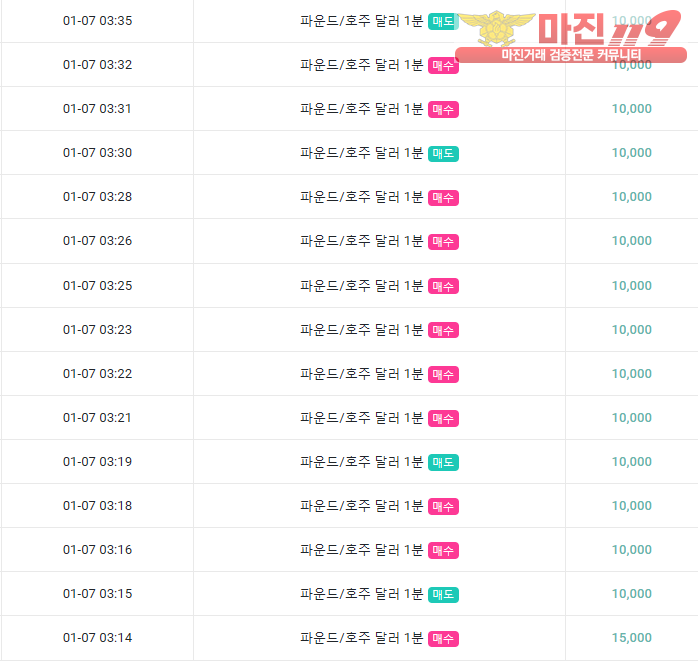
Task: Click the golden eagle emblem icon
Action: coord(496,28)
